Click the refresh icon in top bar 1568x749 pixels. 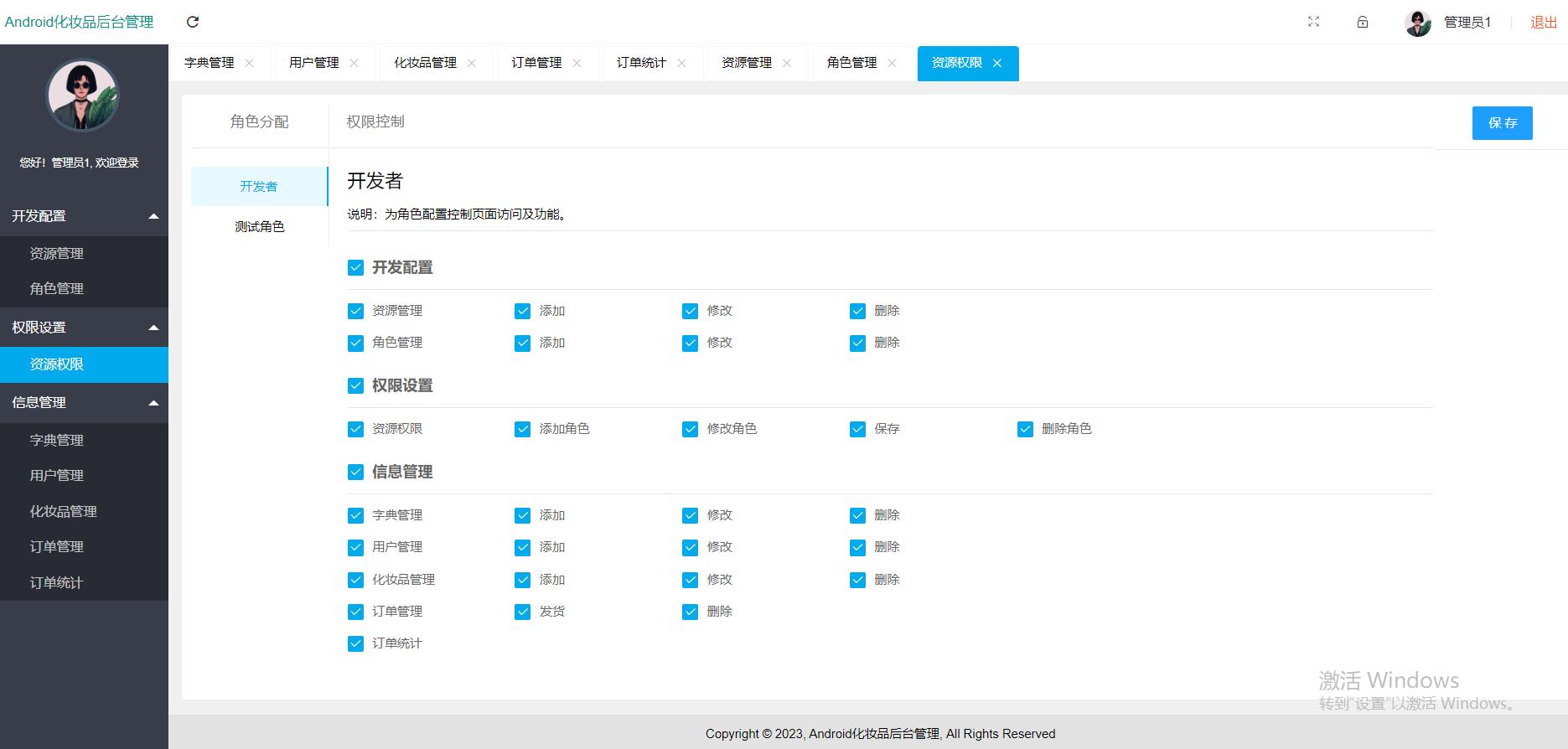click(193, 22)
